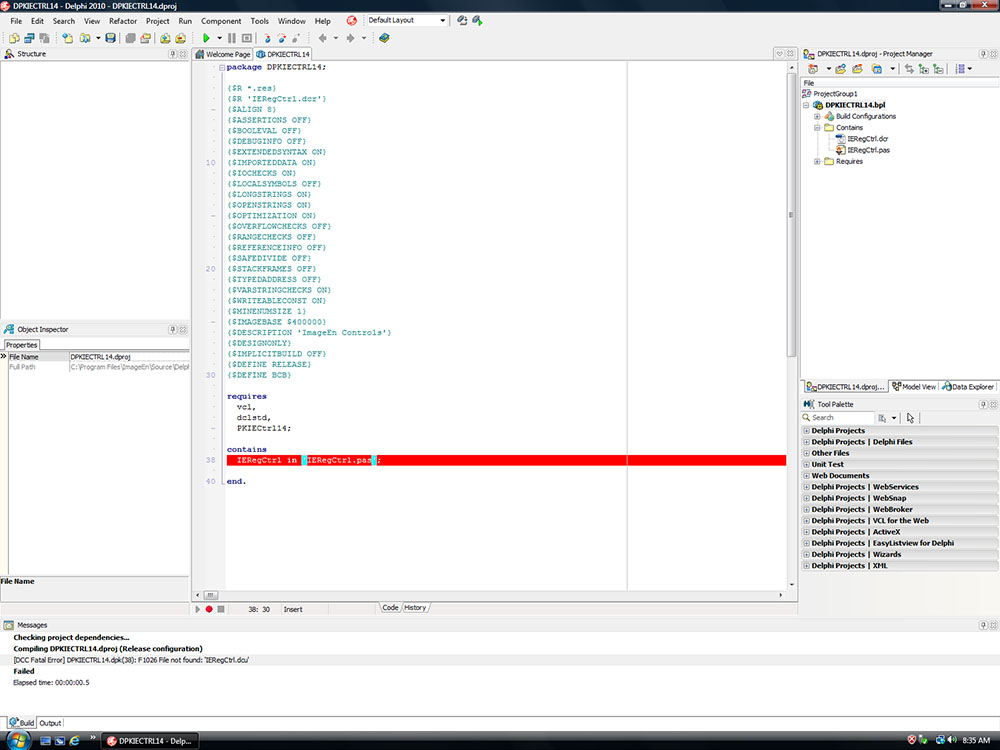Click the Open Project toolbar icon
Screen dimensions: 1000x750
[x=145, y=38]
